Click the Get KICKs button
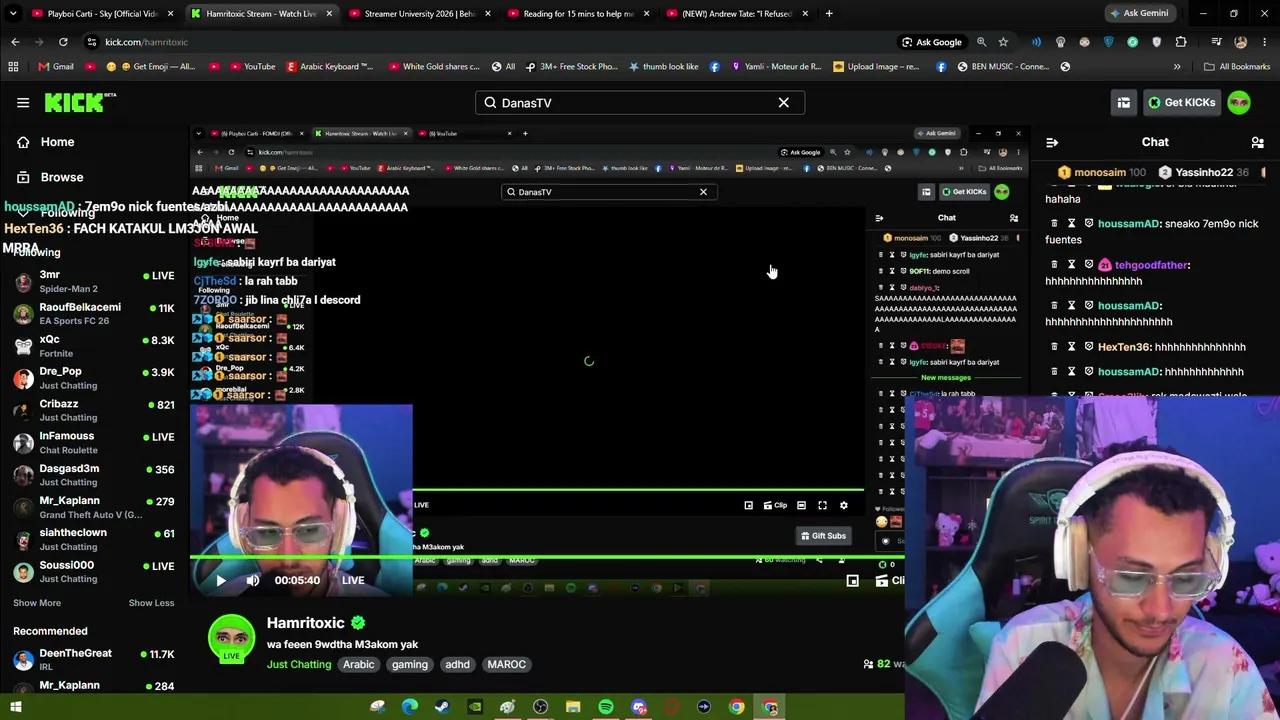 [1182, 102]
